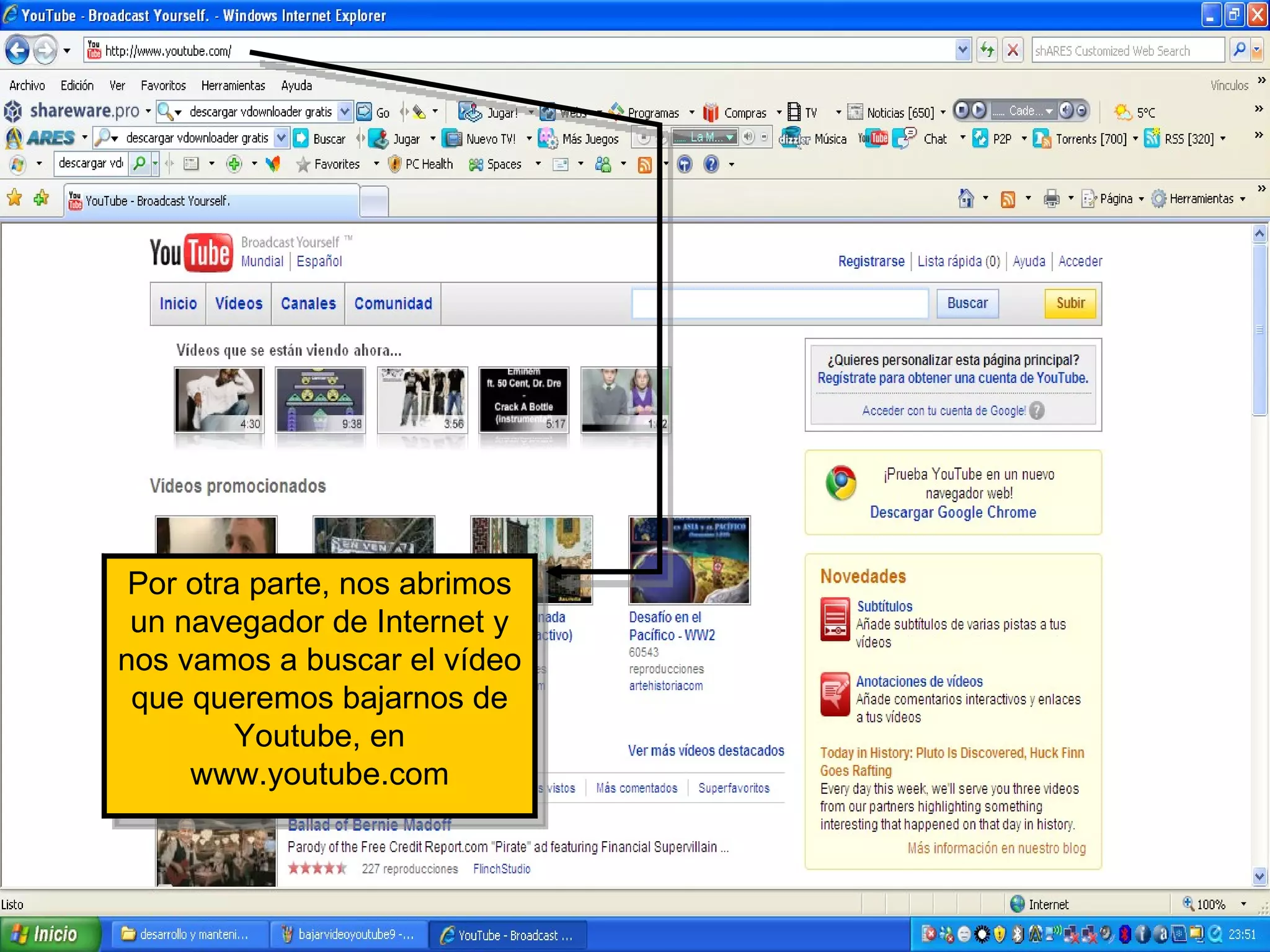Click the YouTube Buscar button

click(967, 303)
